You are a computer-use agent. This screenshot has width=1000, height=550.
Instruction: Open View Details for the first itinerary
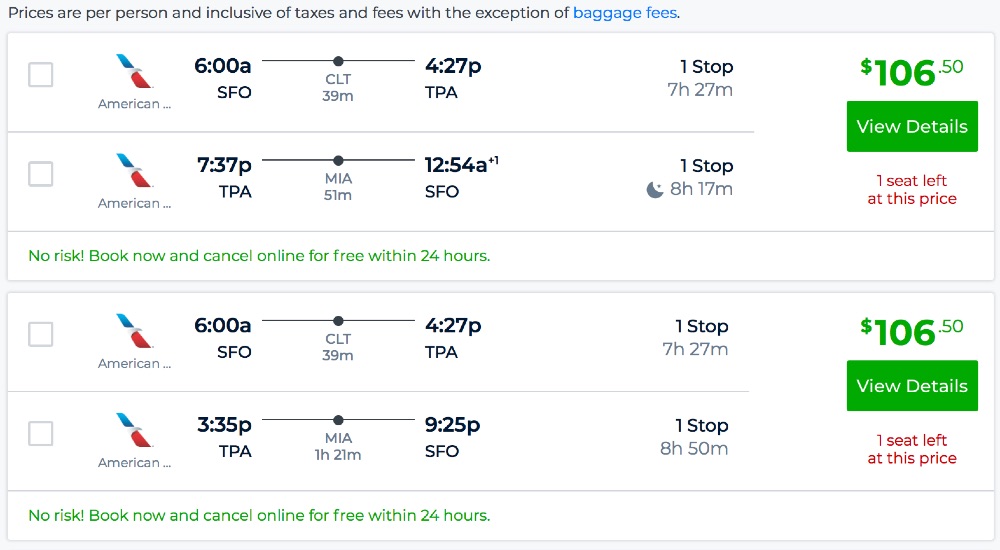click(912, 127)
